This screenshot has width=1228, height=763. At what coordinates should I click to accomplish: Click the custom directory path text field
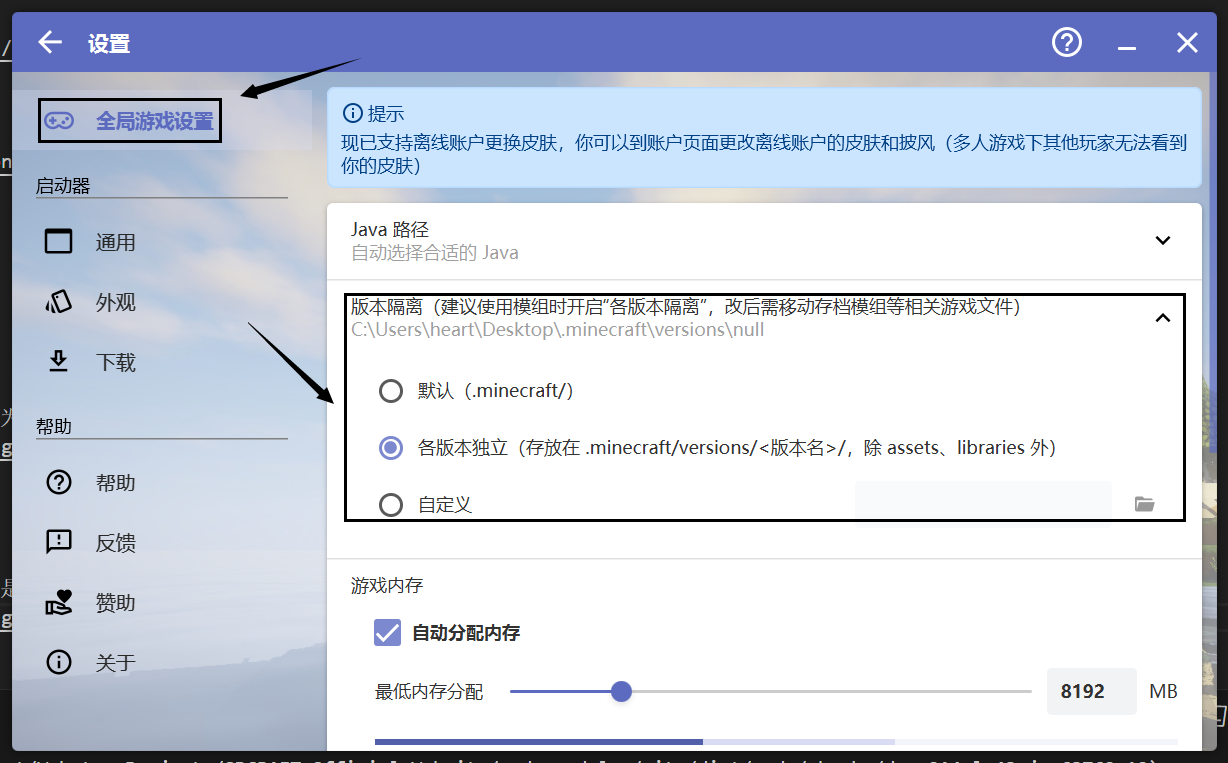982,503
